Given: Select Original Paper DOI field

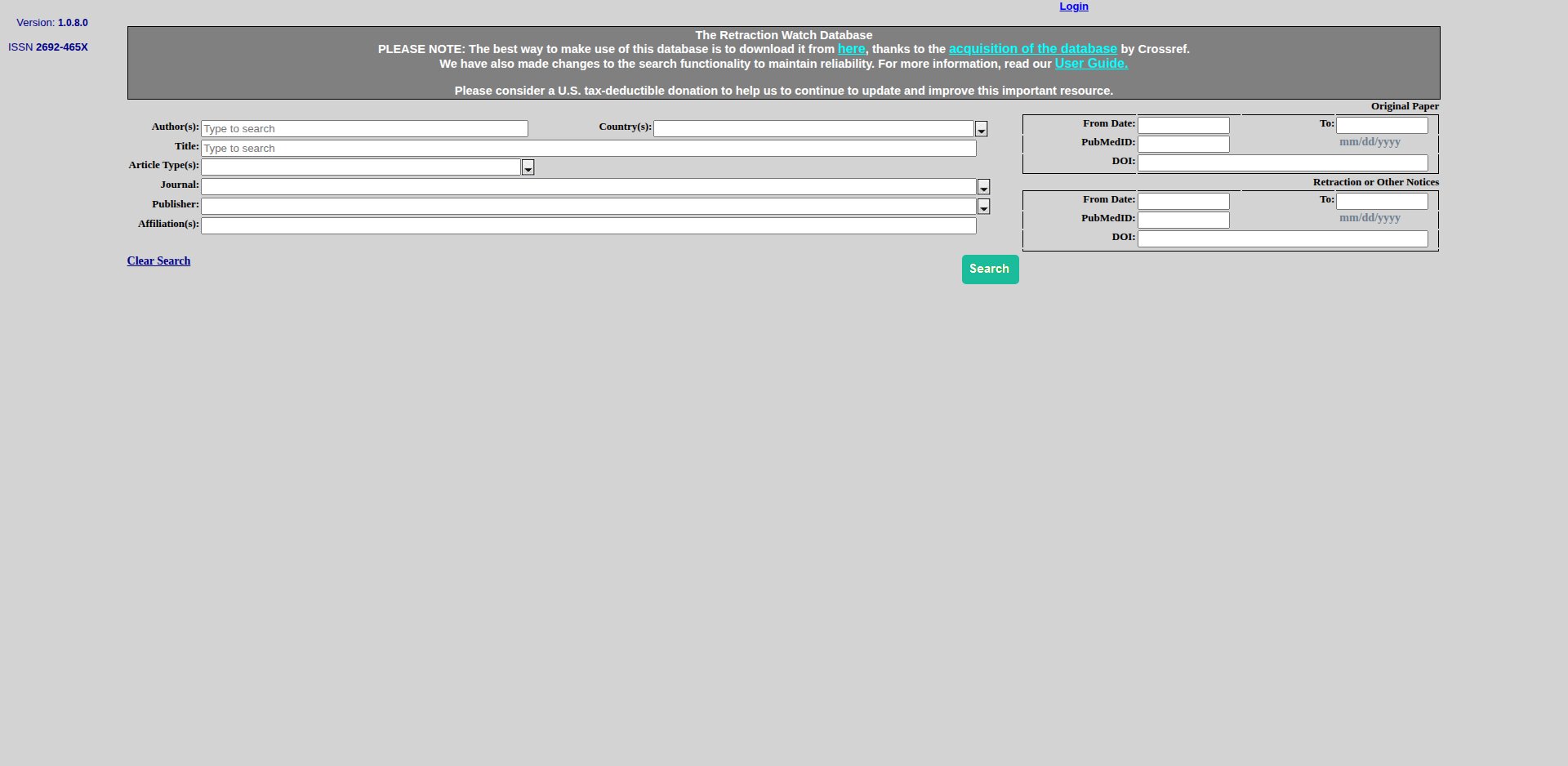Looking at the screenshot, I should click(1283, 163).
